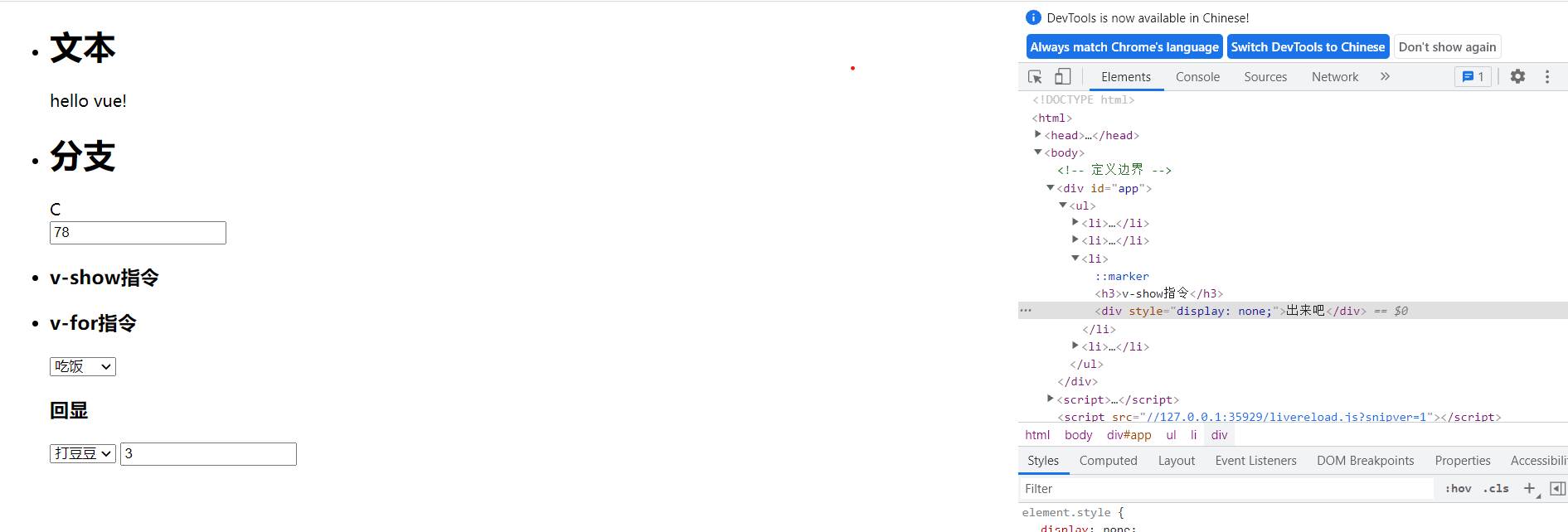Expand the second collapsed li node
Screen dimensions: 1568x532
click(1075, 239)
